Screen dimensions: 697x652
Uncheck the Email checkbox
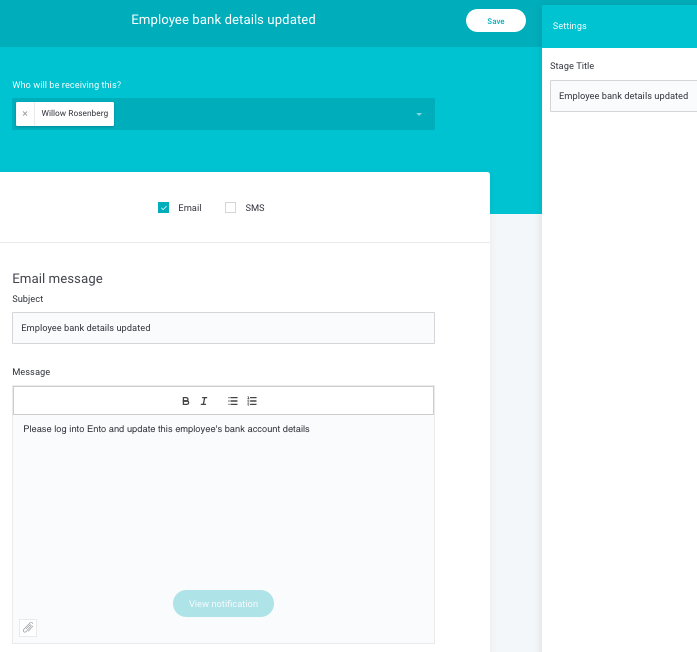click(x=164, y=208)
